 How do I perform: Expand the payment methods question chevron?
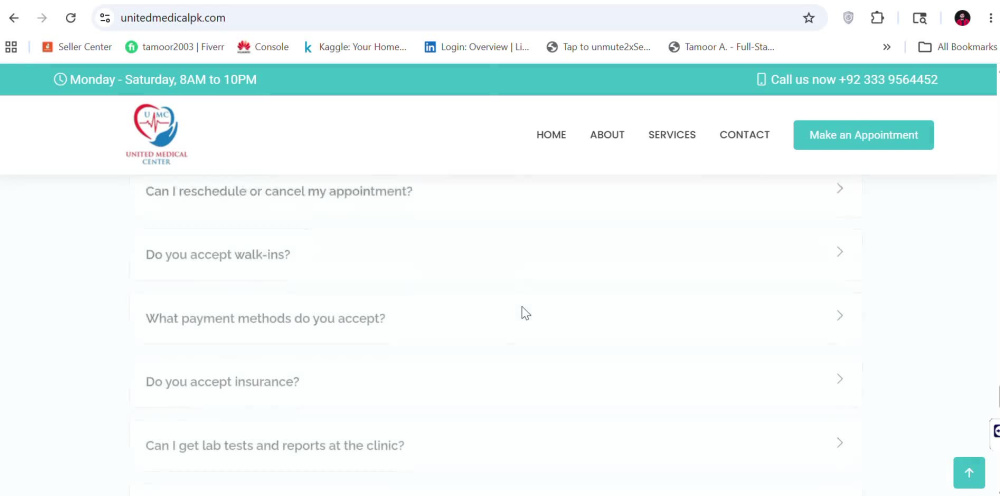840,316
